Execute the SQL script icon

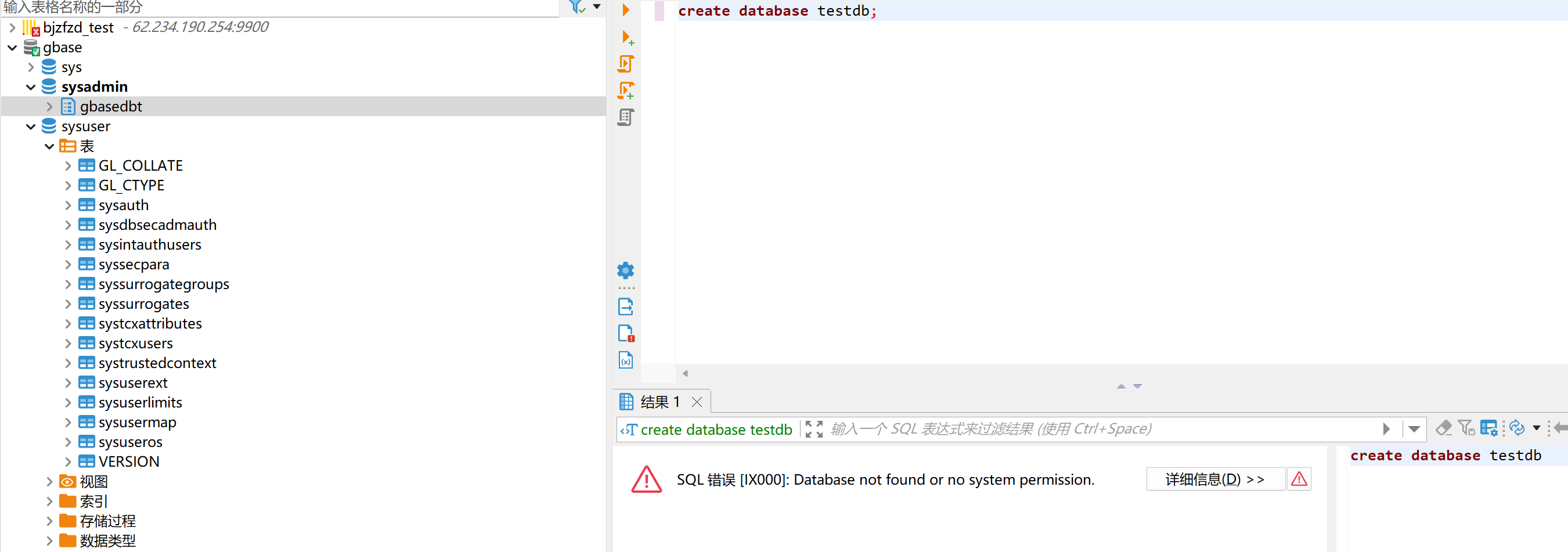click(x=626, y=64)
